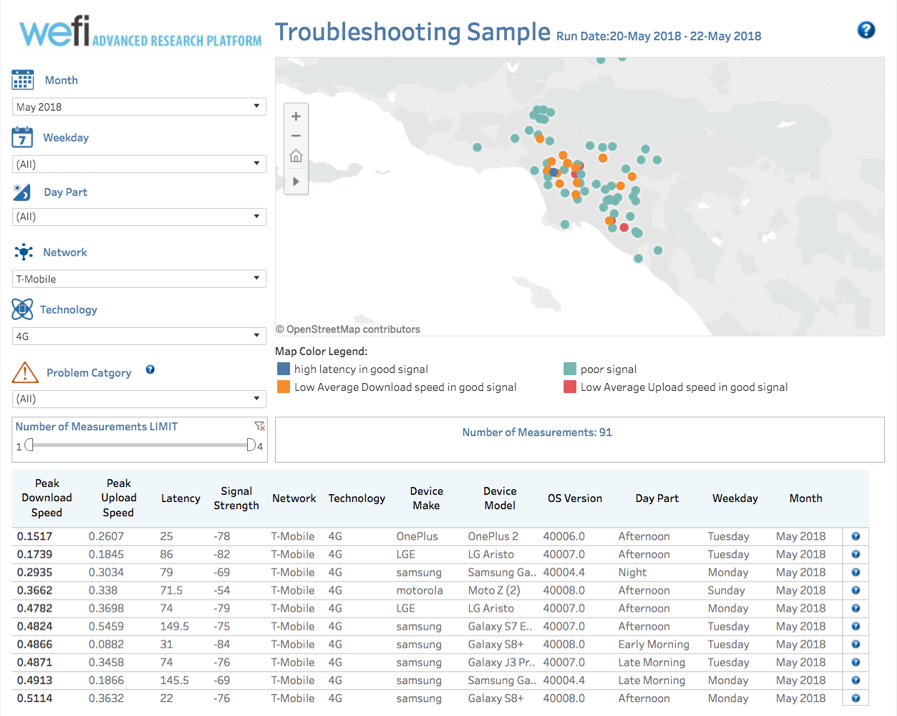
Task: Open info icon for Galaxy J3 Pr.. row
Action: tap(856, 662)
